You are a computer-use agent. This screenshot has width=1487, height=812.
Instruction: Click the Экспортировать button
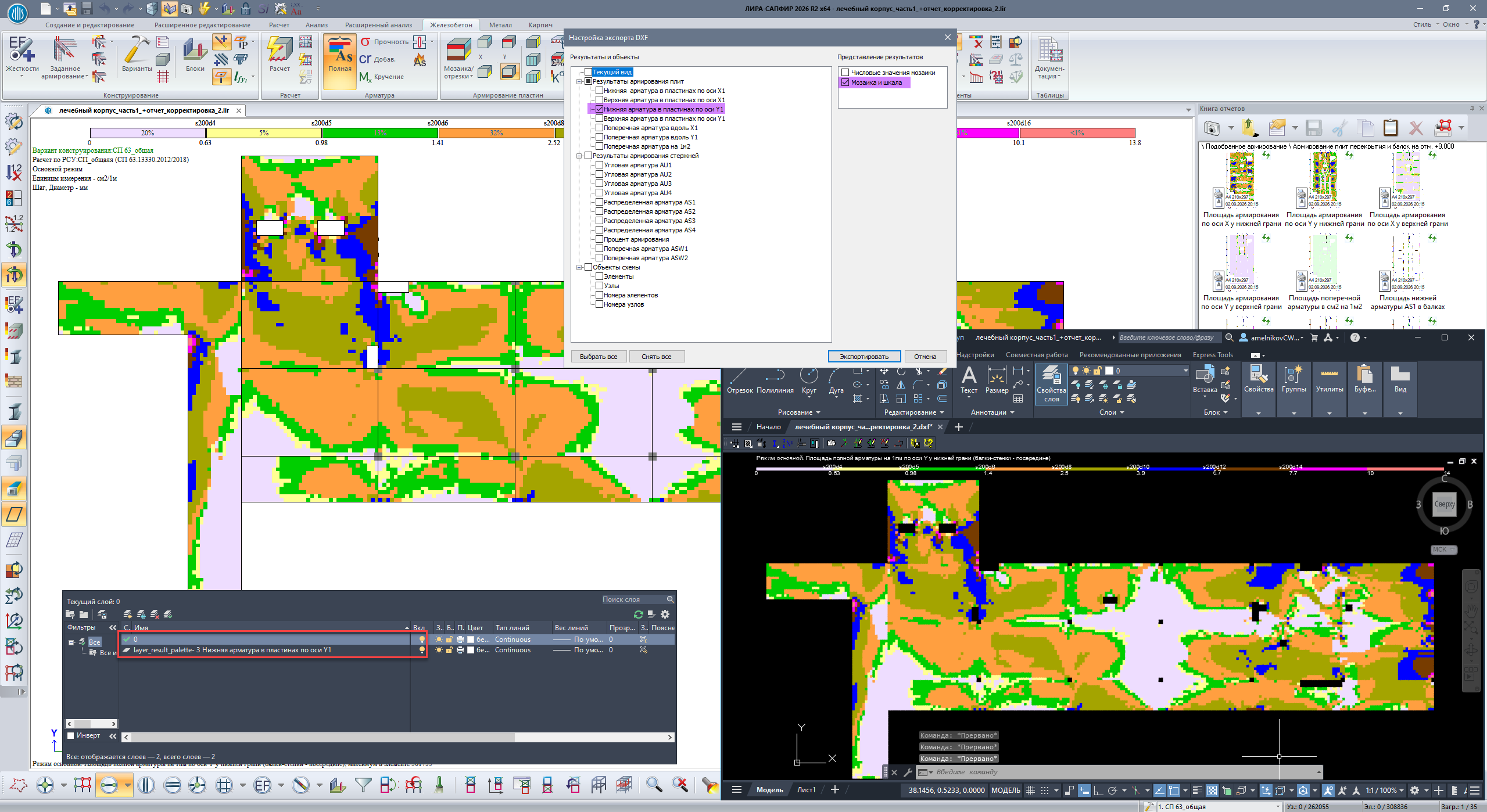864,357
